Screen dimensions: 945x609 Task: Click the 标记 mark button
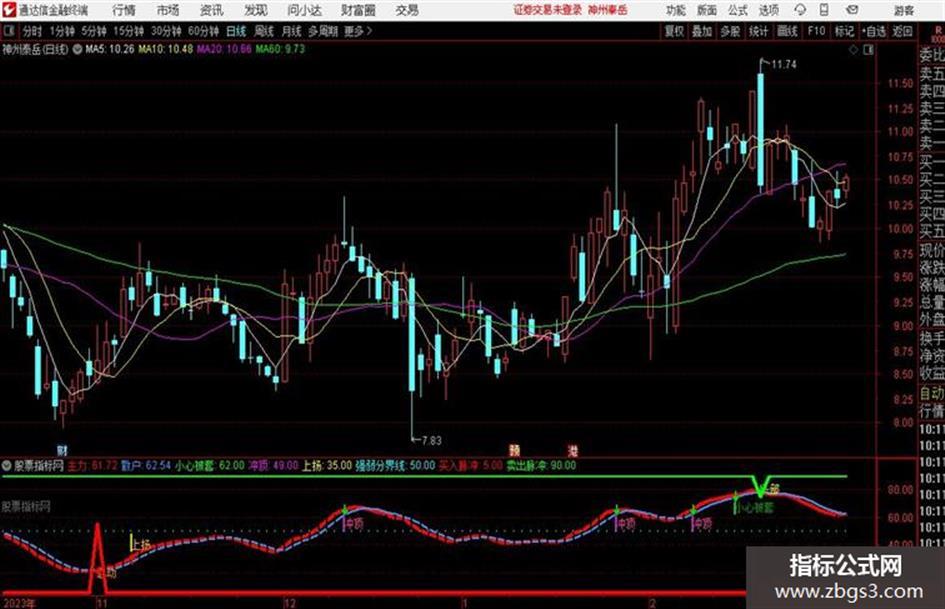(x=844, y=31)
